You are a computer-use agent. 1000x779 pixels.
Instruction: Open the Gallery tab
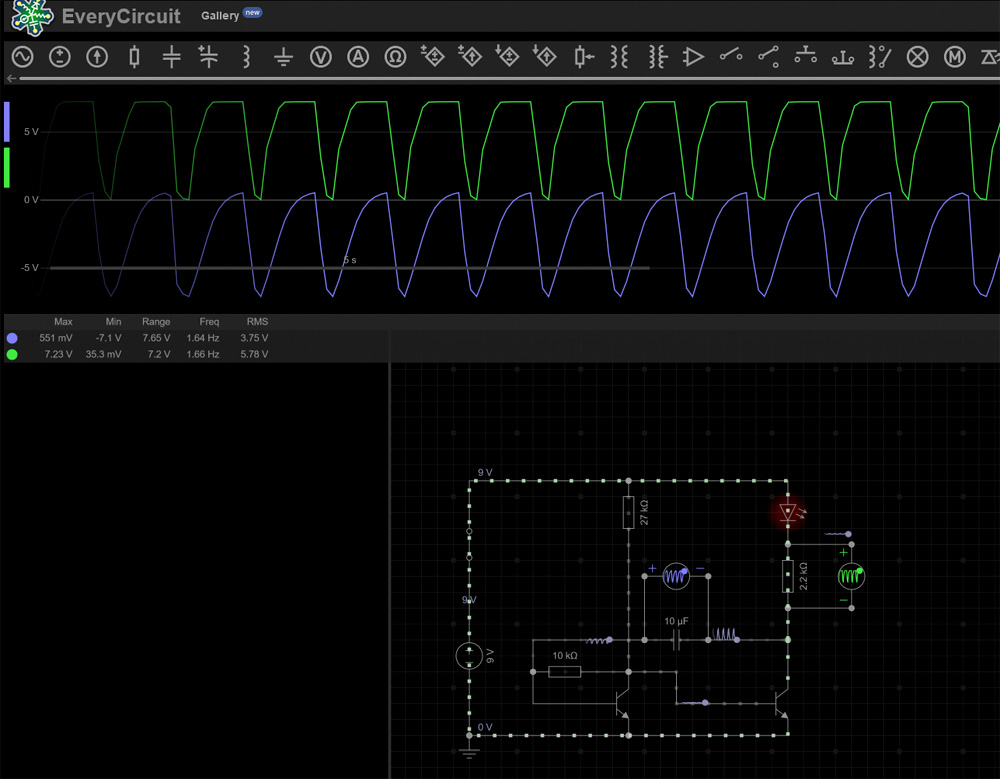(x=220, y=16)
